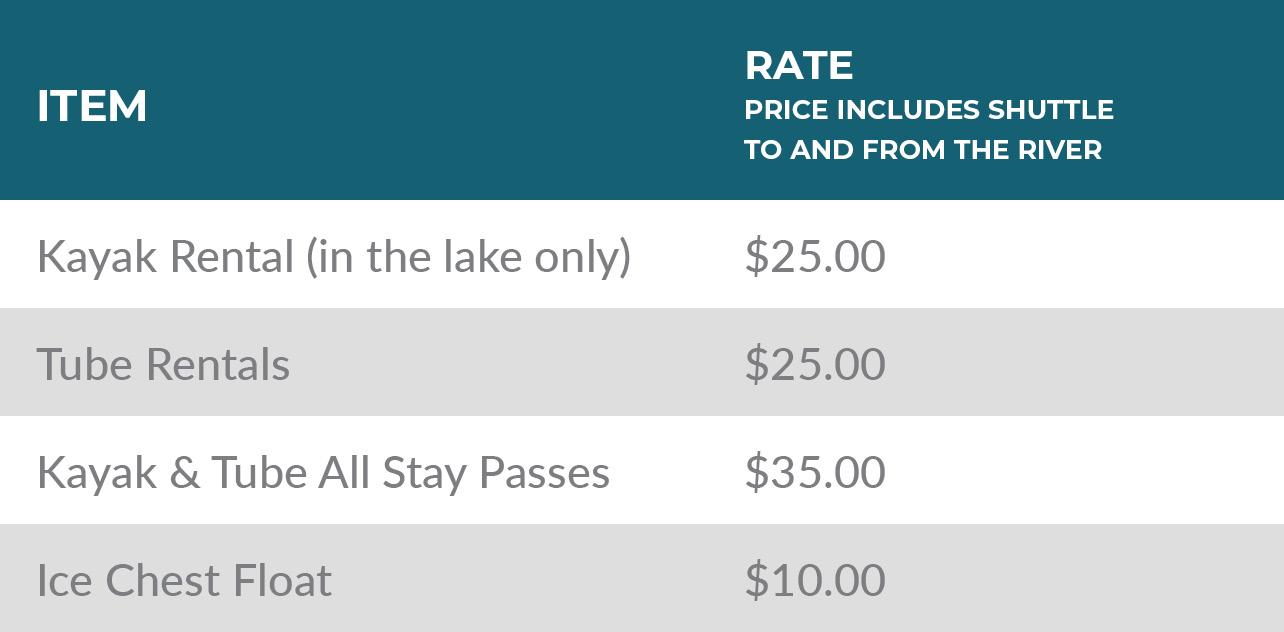Click the RATE column header
The image size is (1284, 632).
tap(798, 66)
